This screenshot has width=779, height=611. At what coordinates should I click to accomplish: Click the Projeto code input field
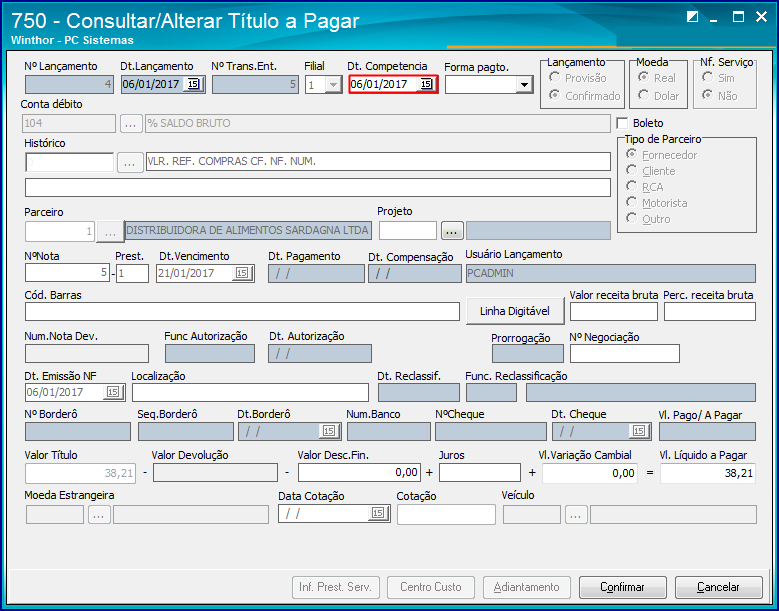[408, 231]
